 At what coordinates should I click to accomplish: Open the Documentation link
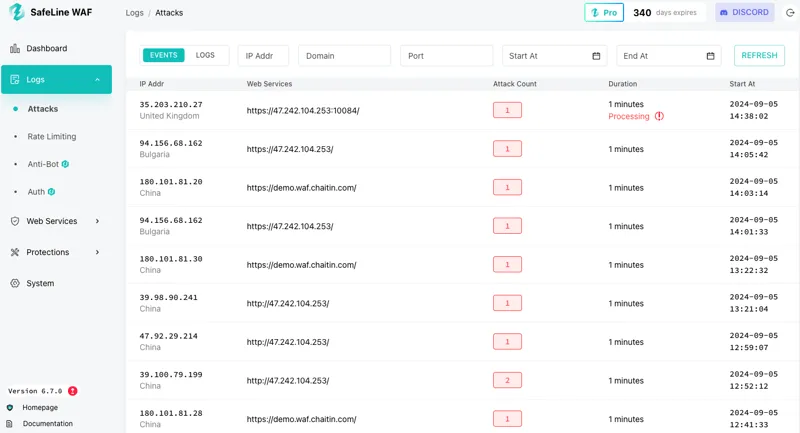(47, 423)
